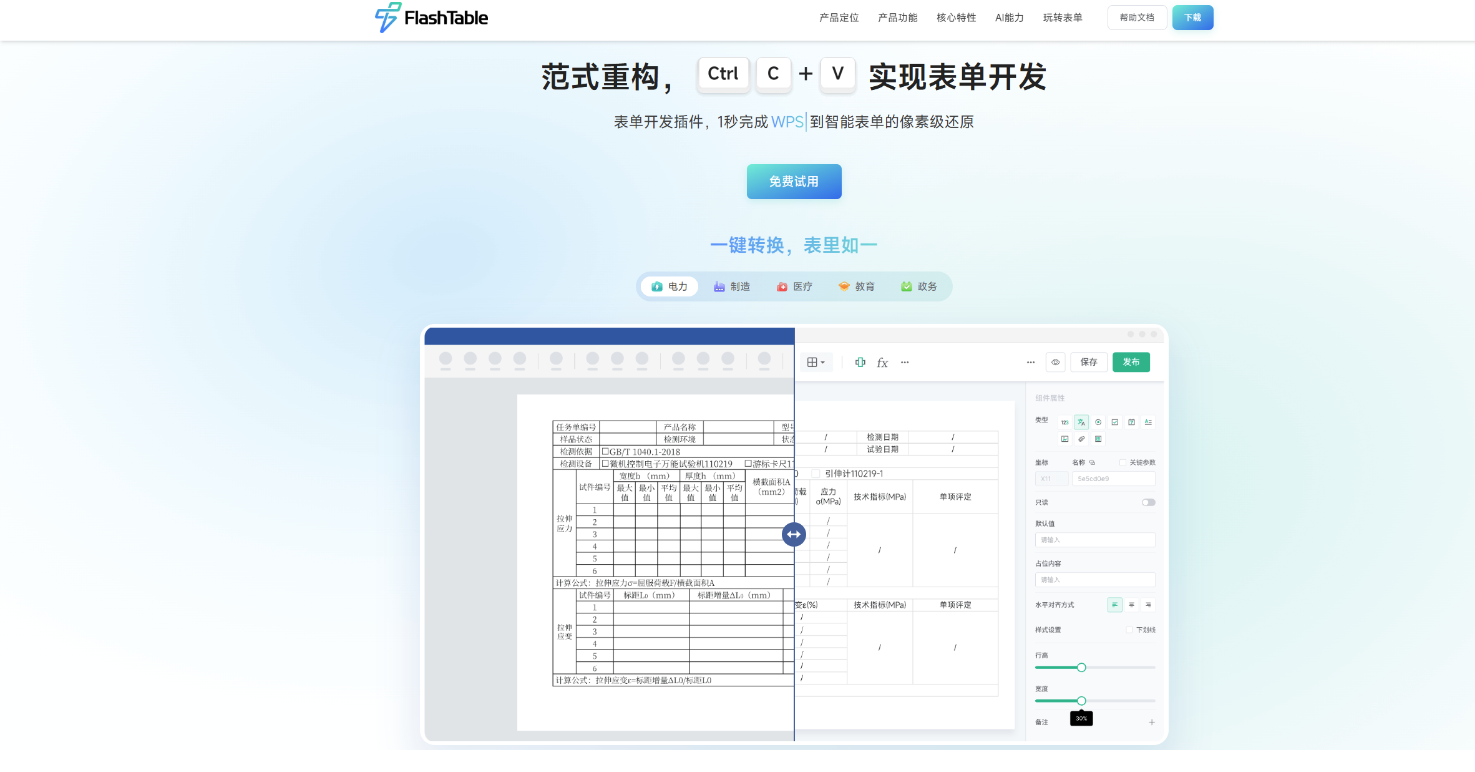This screenshot has width=1475, height=772.
Task: Open 产品功能 in the navigation
Action: click(898, 18)
